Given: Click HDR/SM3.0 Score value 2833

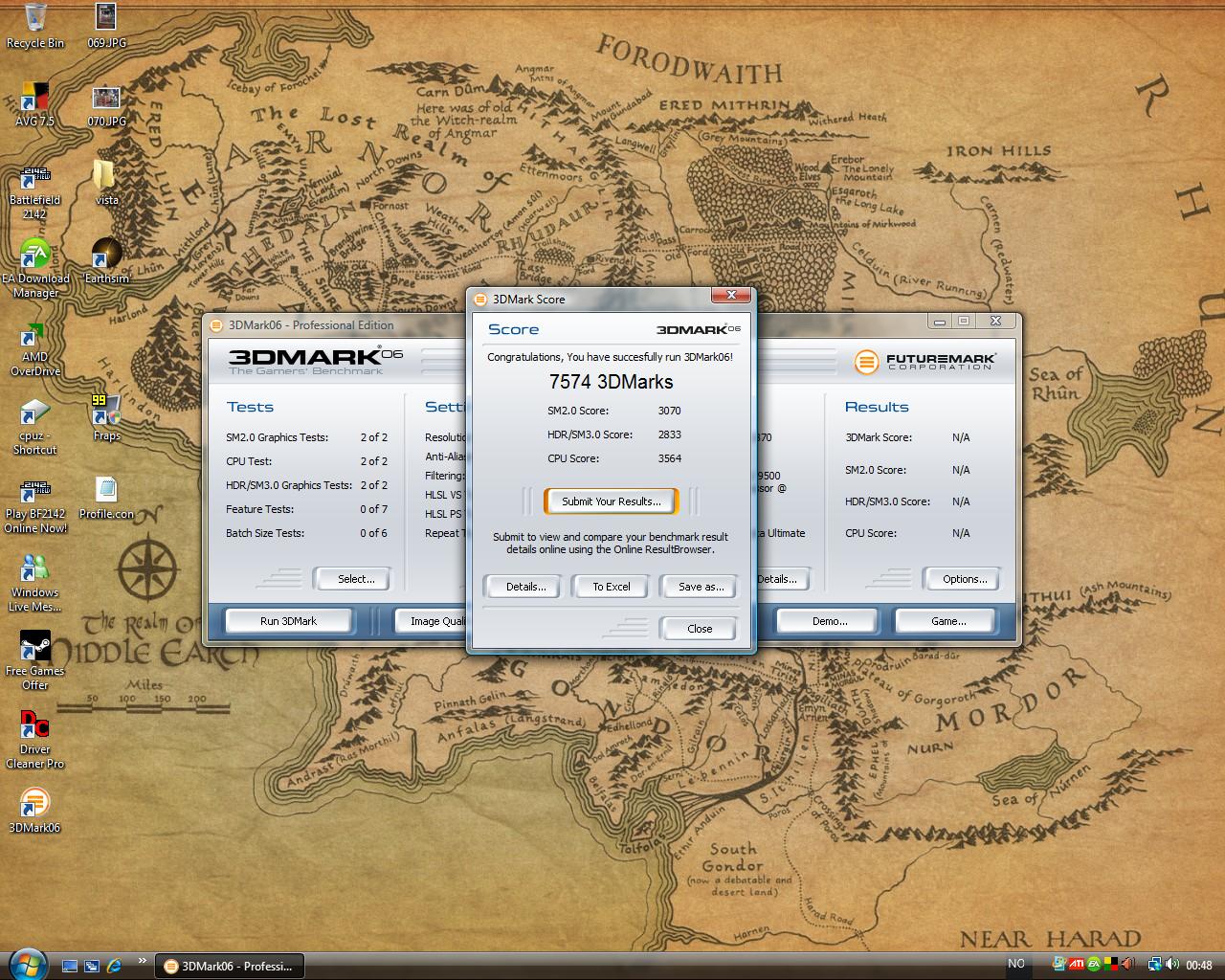Looking at the screenshot, I should (669, 434).
